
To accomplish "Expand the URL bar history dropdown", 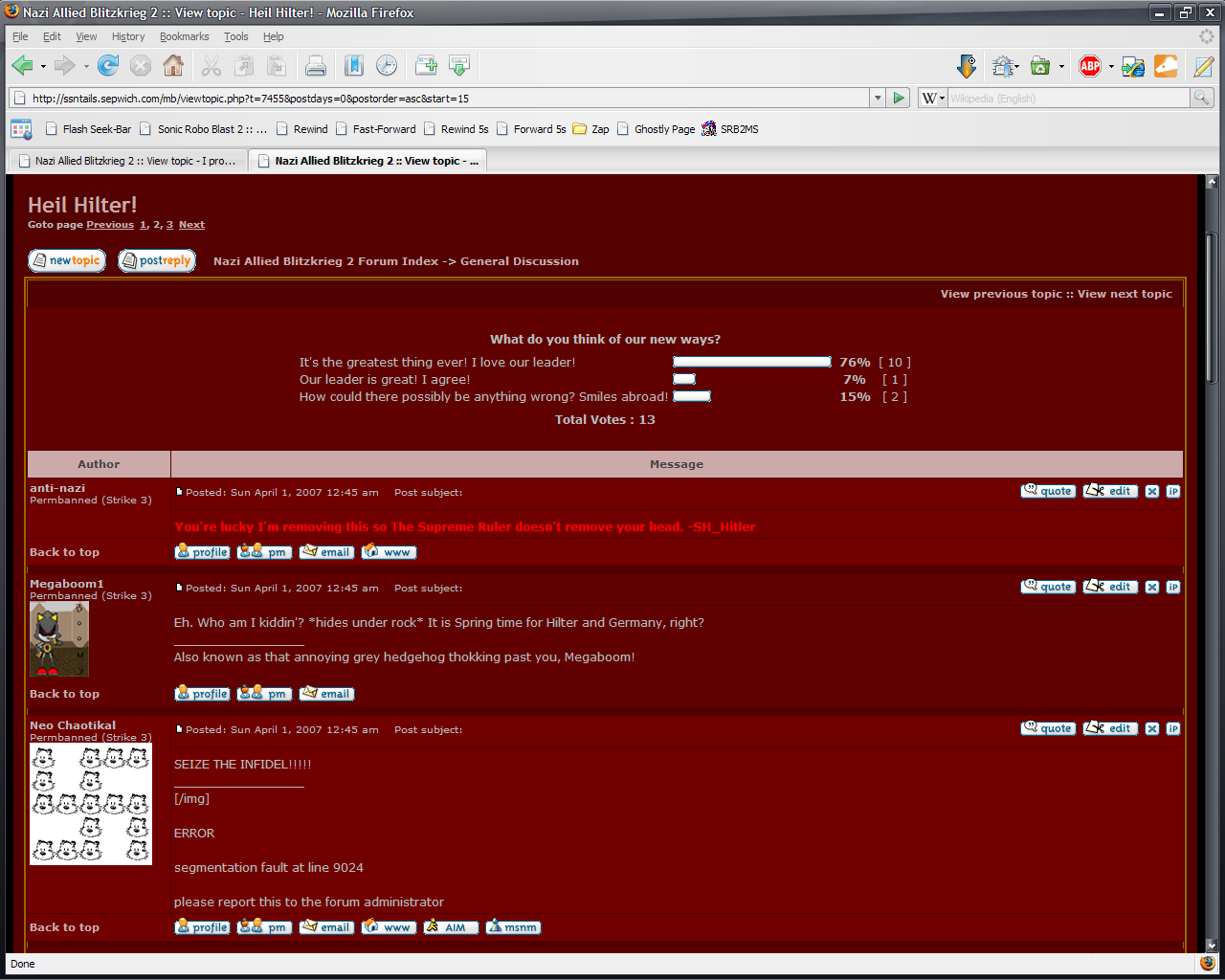I will point(877,98).
